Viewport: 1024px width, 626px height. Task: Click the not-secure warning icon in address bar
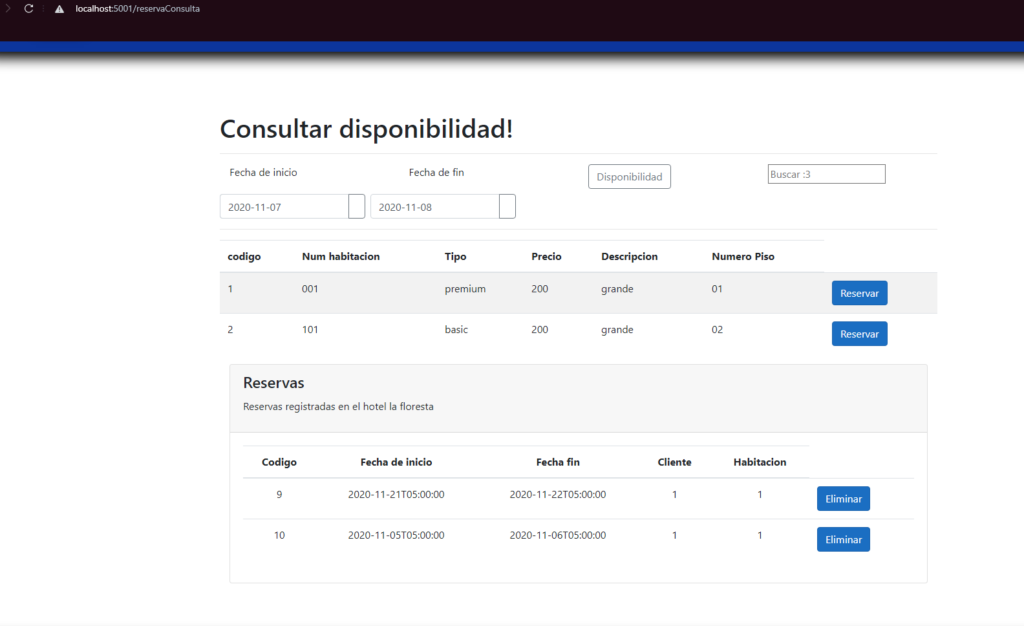click(x=59, y=9)
